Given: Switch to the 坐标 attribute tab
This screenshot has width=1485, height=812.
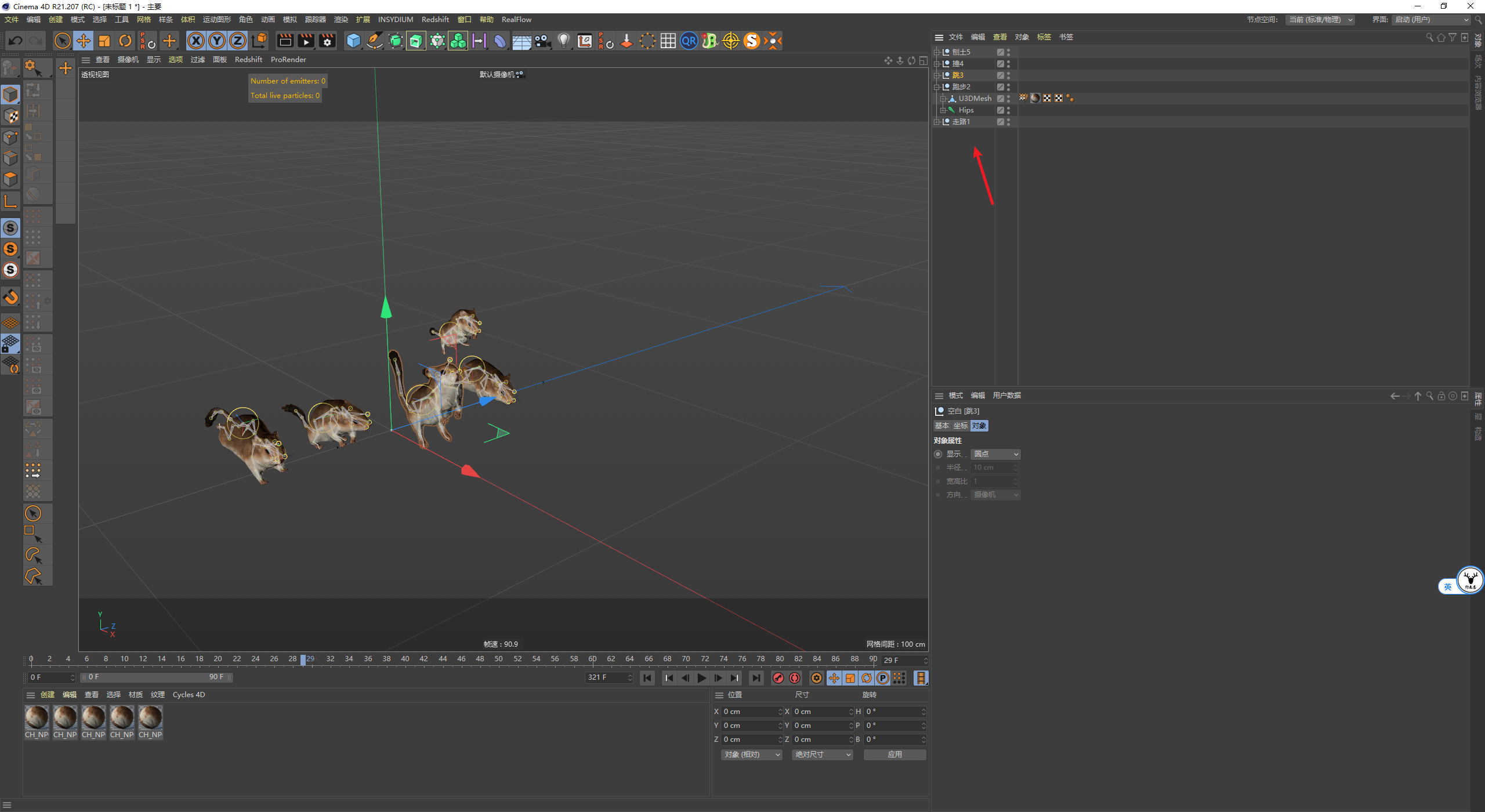Looking at the screenshot, I should 961,426.
